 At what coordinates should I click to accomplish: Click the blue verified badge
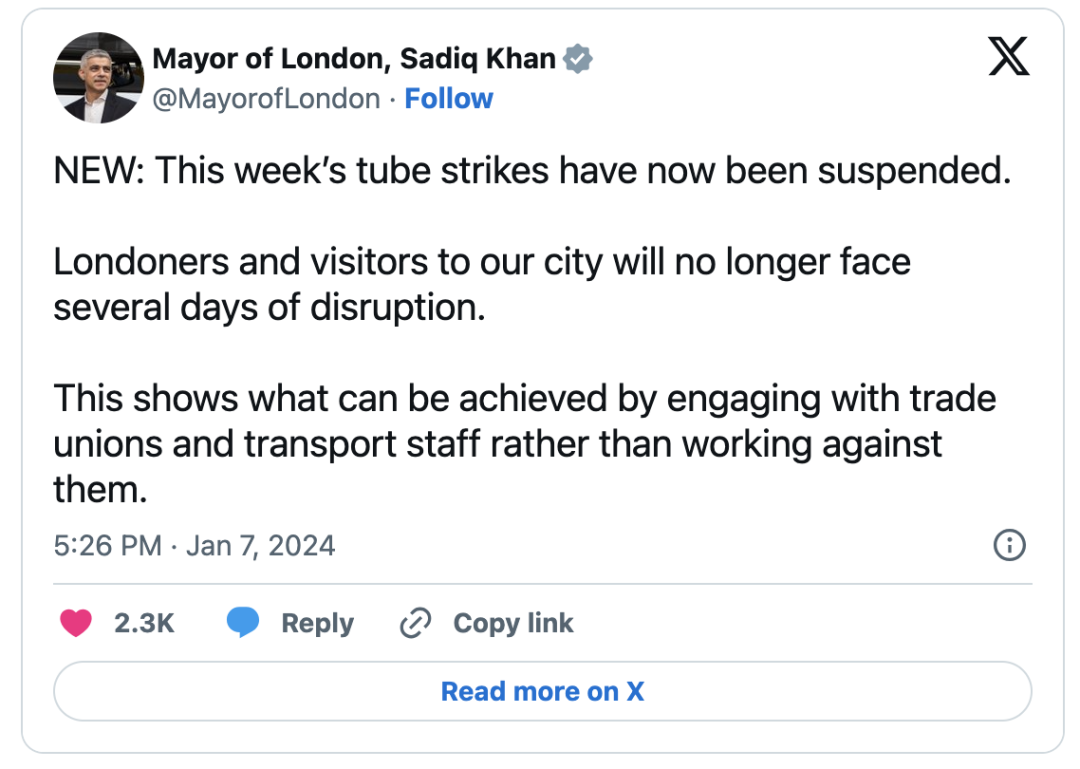(578, 59)
